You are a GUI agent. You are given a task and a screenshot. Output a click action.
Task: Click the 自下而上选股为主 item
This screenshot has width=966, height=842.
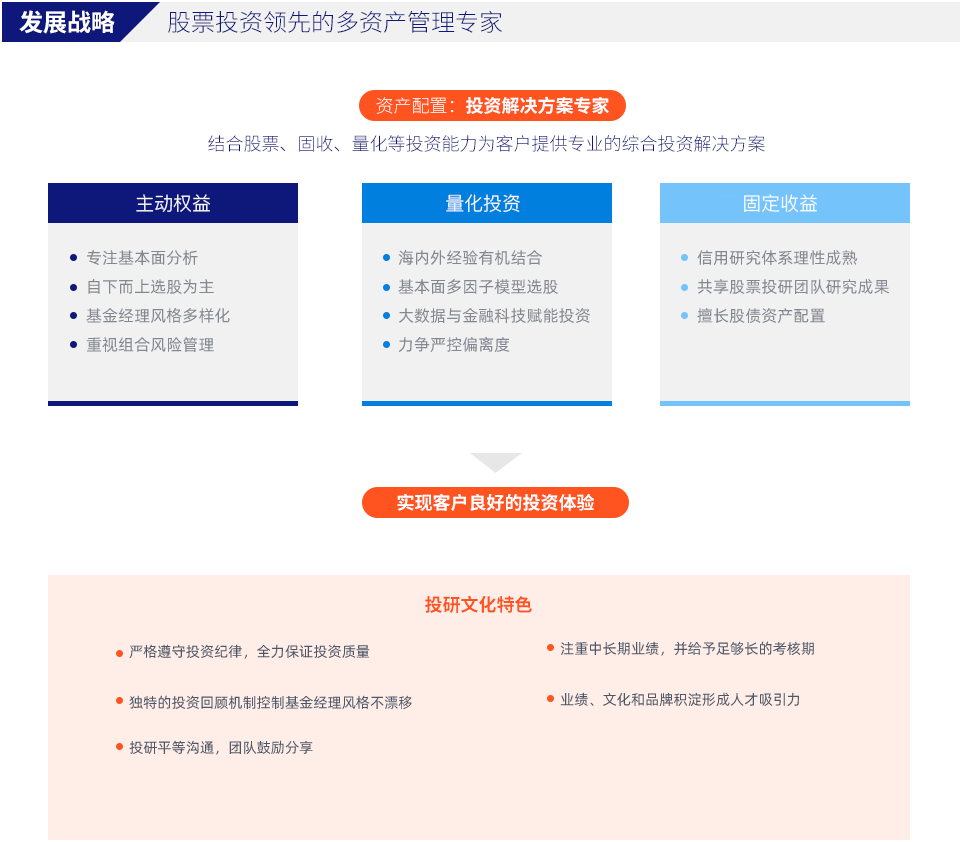150,287
